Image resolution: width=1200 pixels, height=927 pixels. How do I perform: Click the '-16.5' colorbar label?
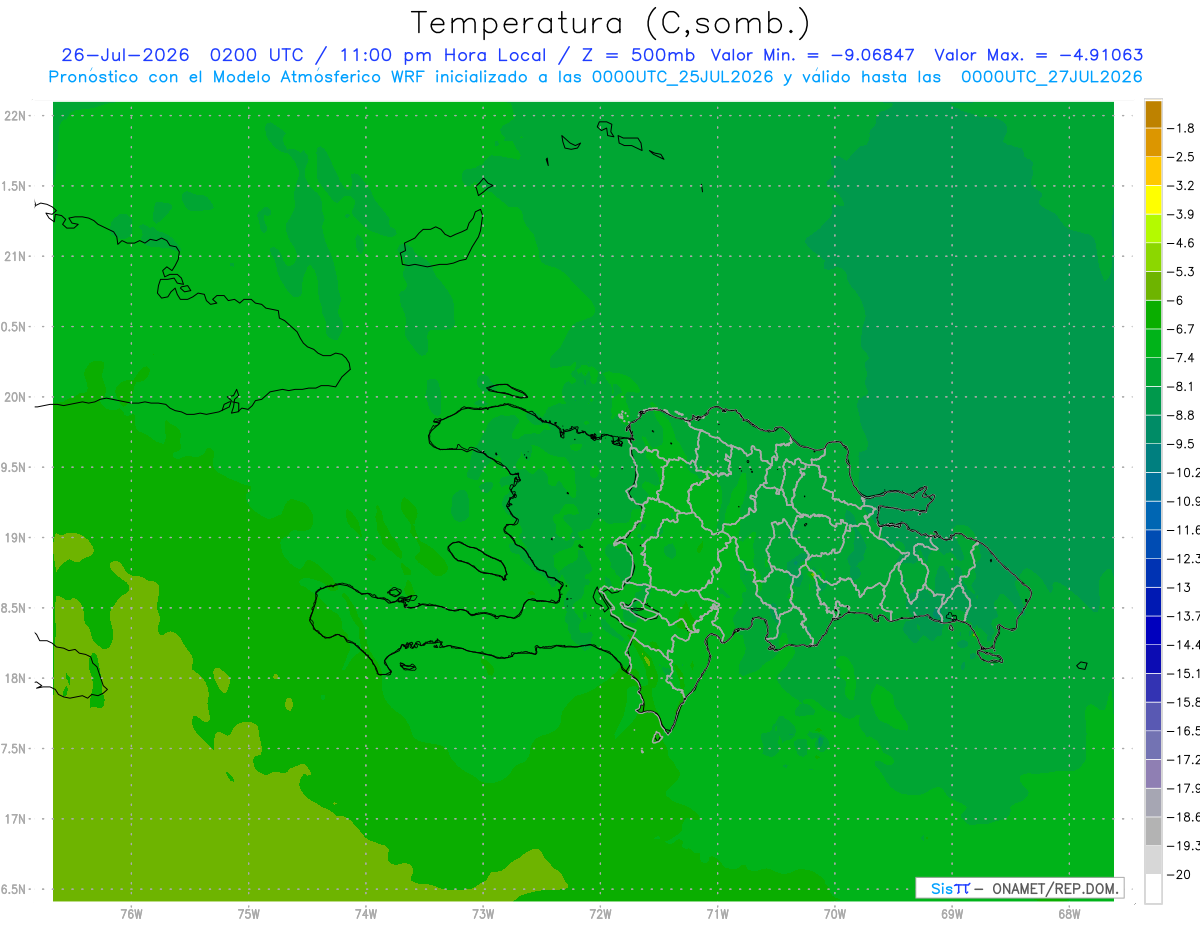tap(1184, 731)
